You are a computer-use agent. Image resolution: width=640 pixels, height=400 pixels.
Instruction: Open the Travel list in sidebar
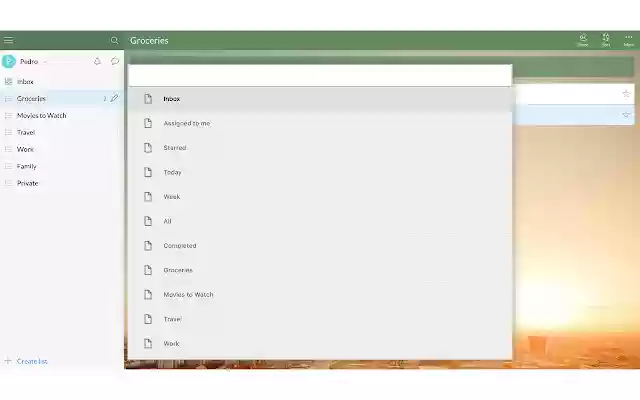(62, 132)
